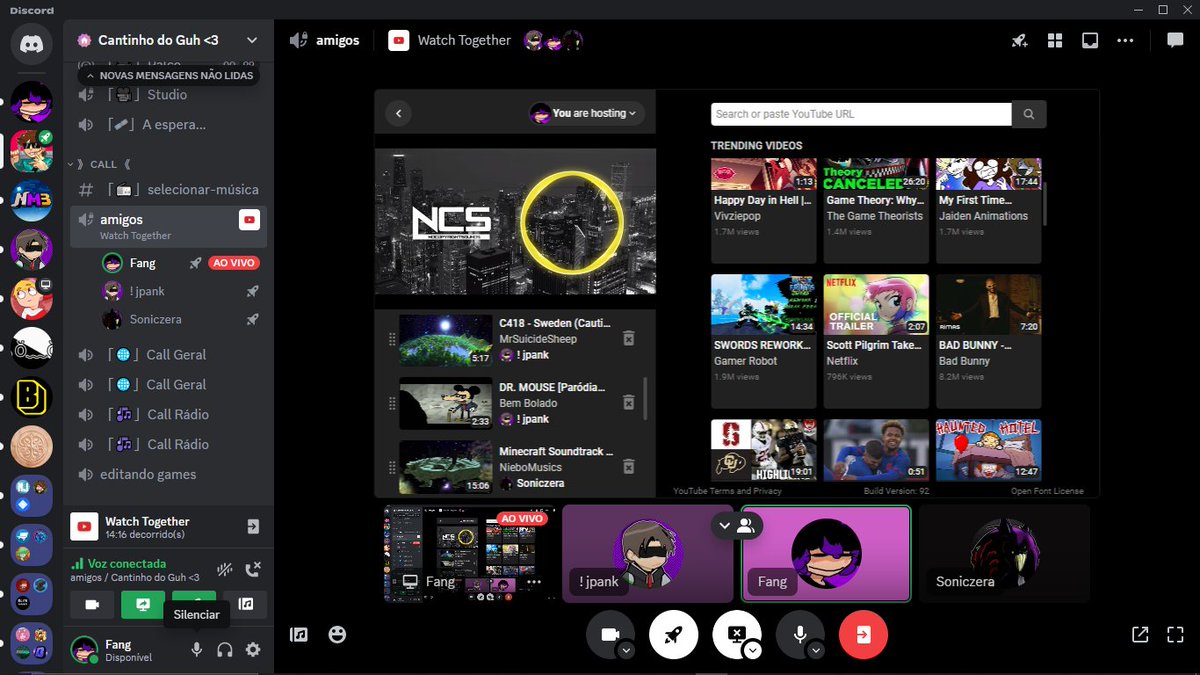
Task: Mute microphone in call control bar
Action: 800,634
